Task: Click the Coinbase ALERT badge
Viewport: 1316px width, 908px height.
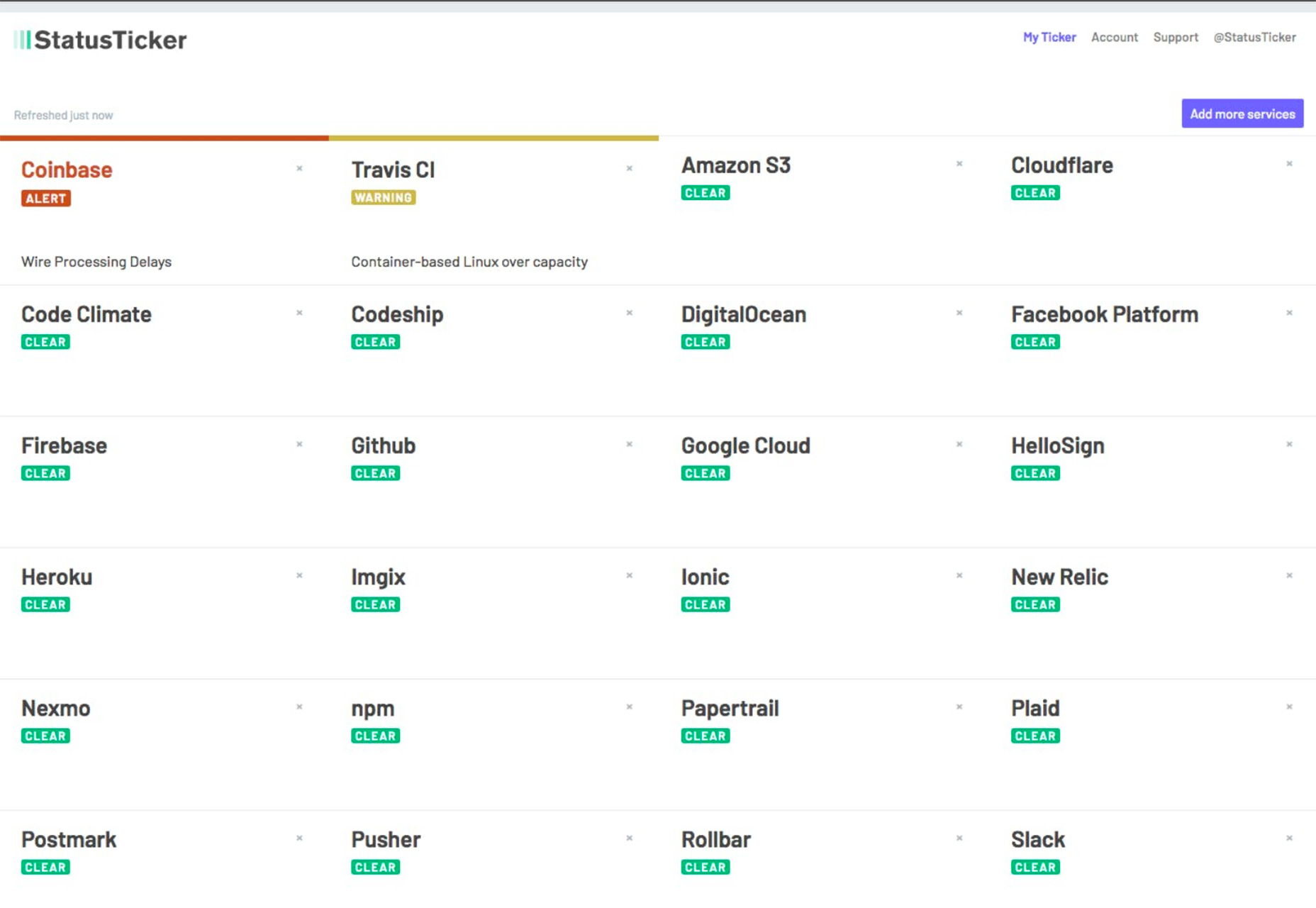Action: click(x=46, y=198)
